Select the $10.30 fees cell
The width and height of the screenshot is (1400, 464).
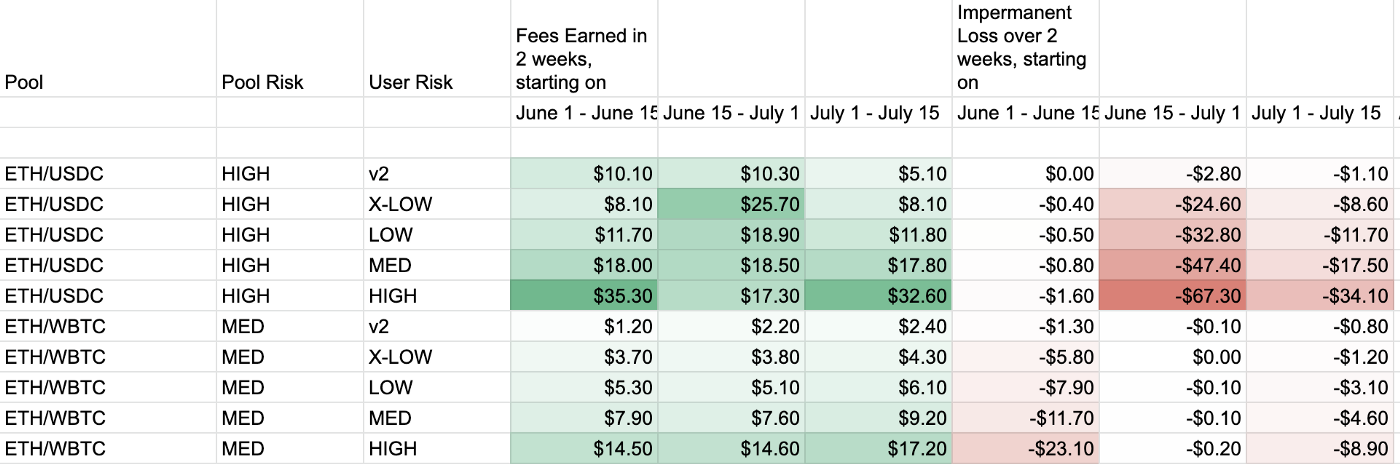coord(731,174)
